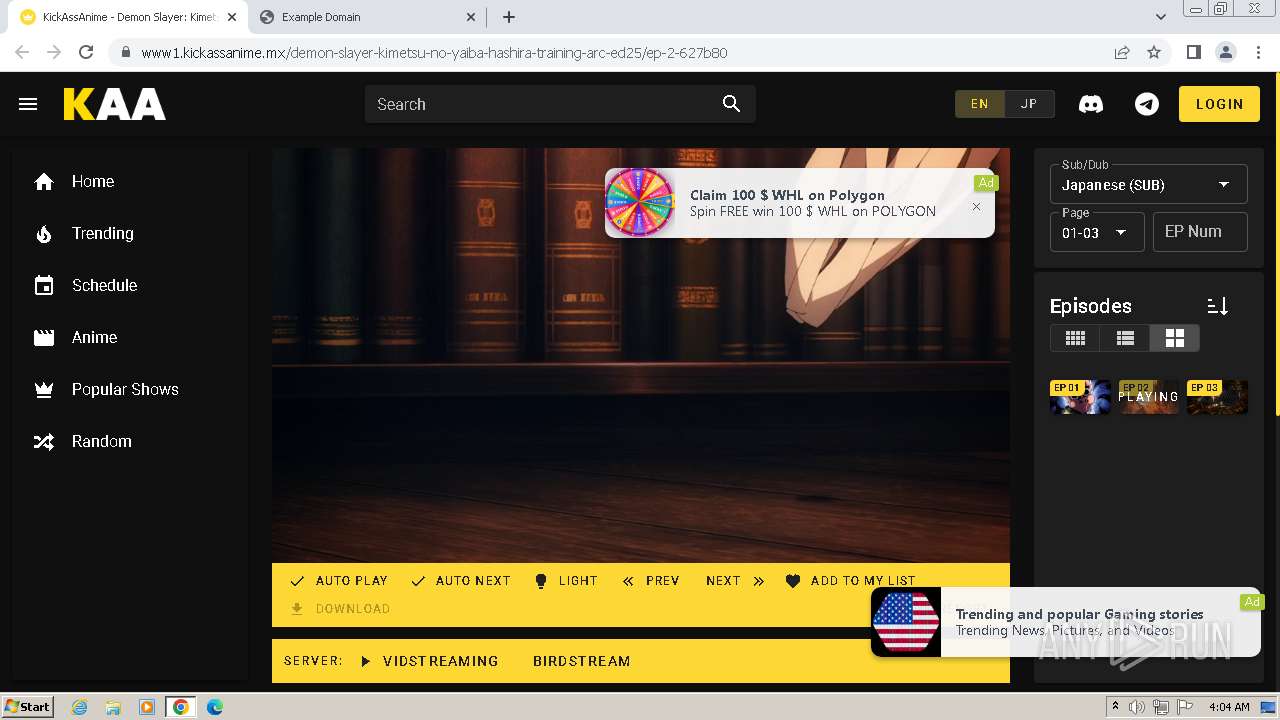Select VIDSTREAMING server
The height and width of the screenshot is (720, 1280).
[x=430, y=661]
